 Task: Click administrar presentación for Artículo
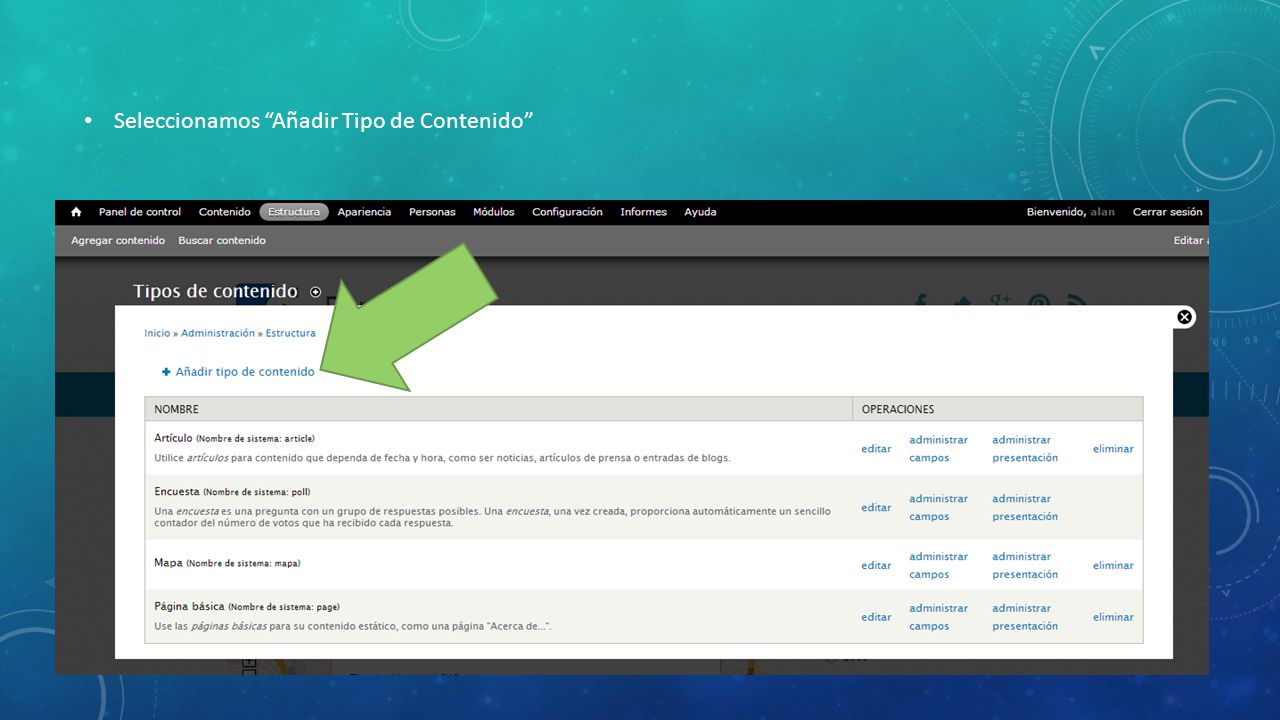click(1025, 449)
